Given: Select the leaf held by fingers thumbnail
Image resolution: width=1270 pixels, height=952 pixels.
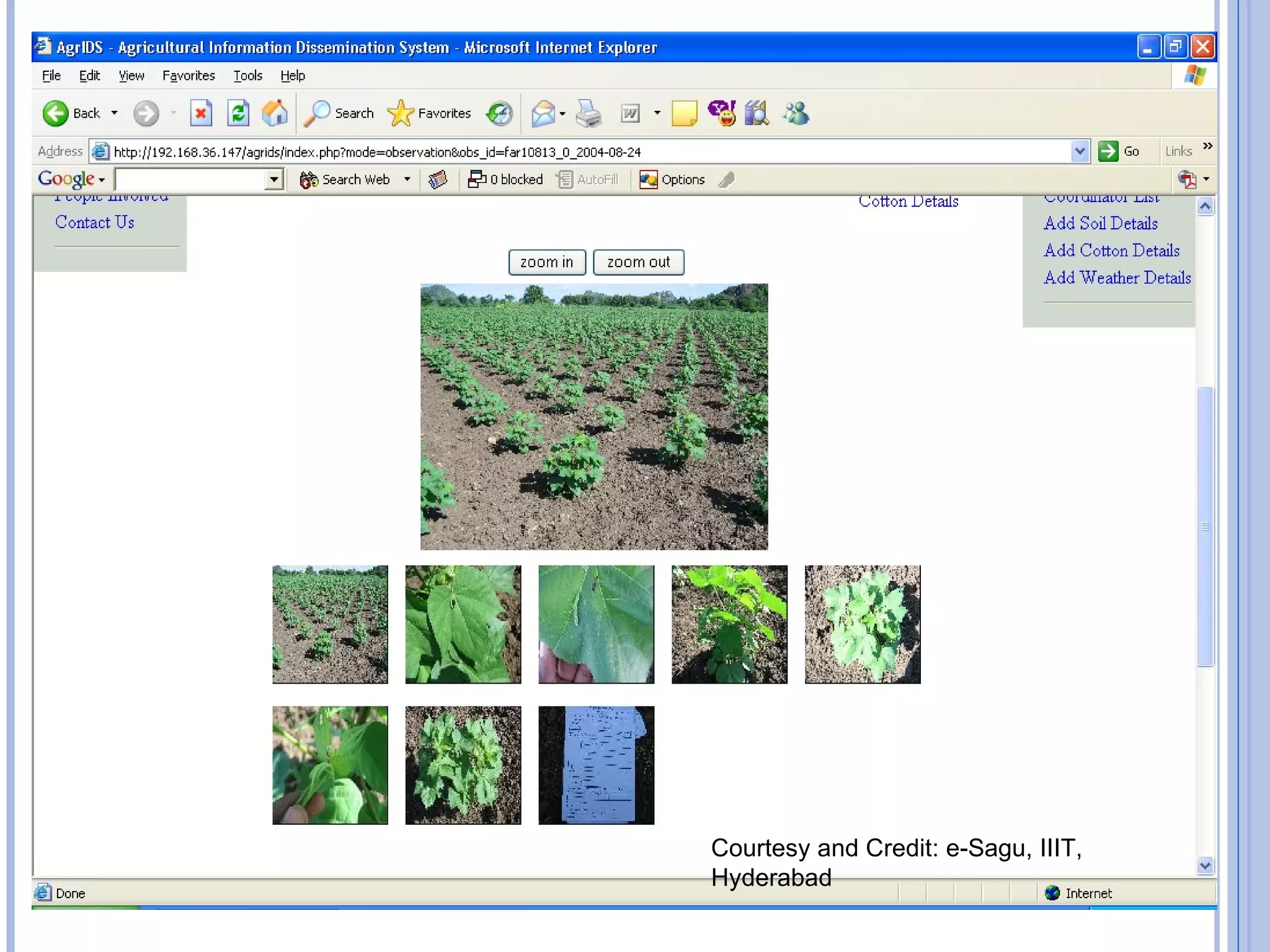Looking at the screenshot, I should pos(596,624).
